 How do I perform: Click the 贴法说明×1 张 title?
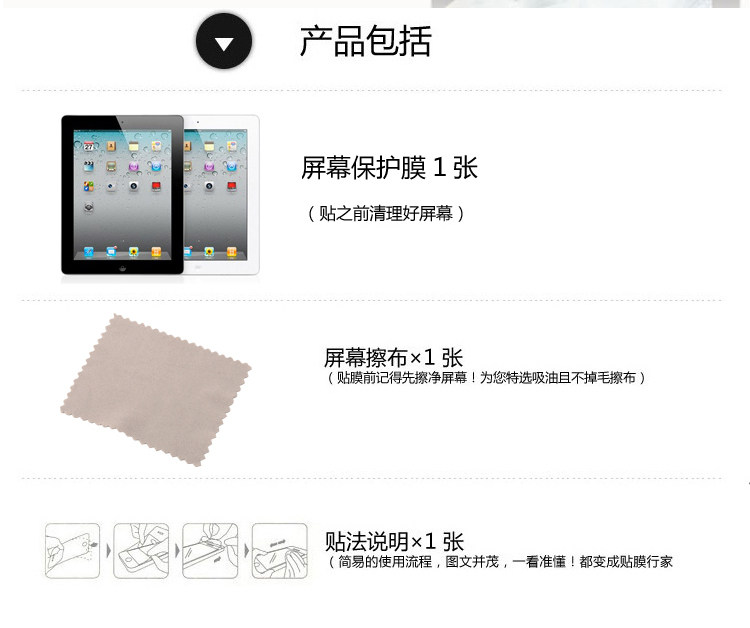pos(394,542)
